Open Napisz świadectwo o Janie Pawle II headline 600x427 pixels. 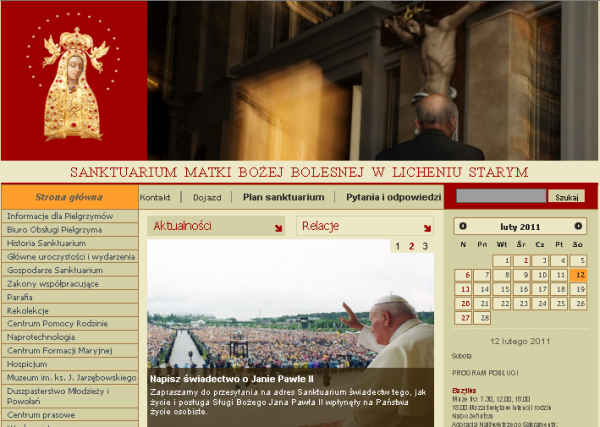pos(232,379)
